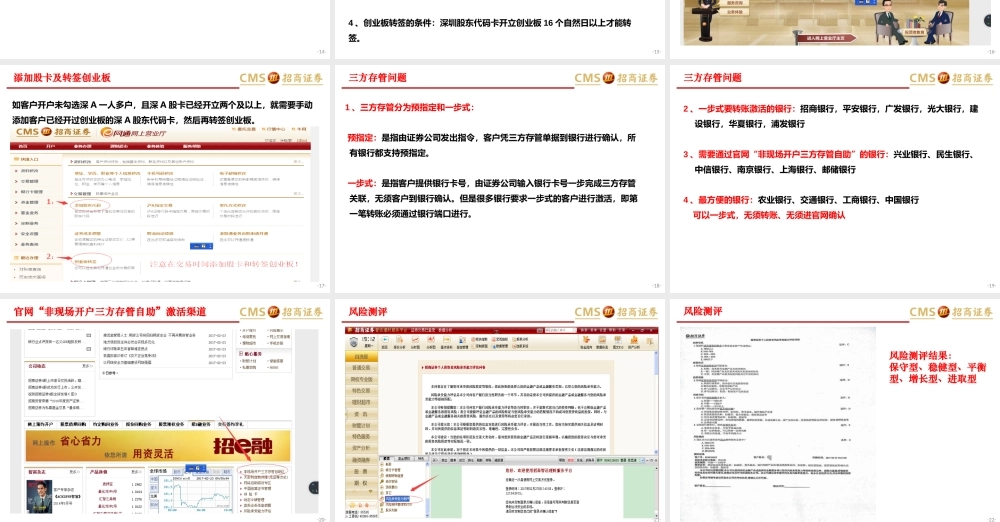Select slide about 创业板转签的条件

[499, 29]
